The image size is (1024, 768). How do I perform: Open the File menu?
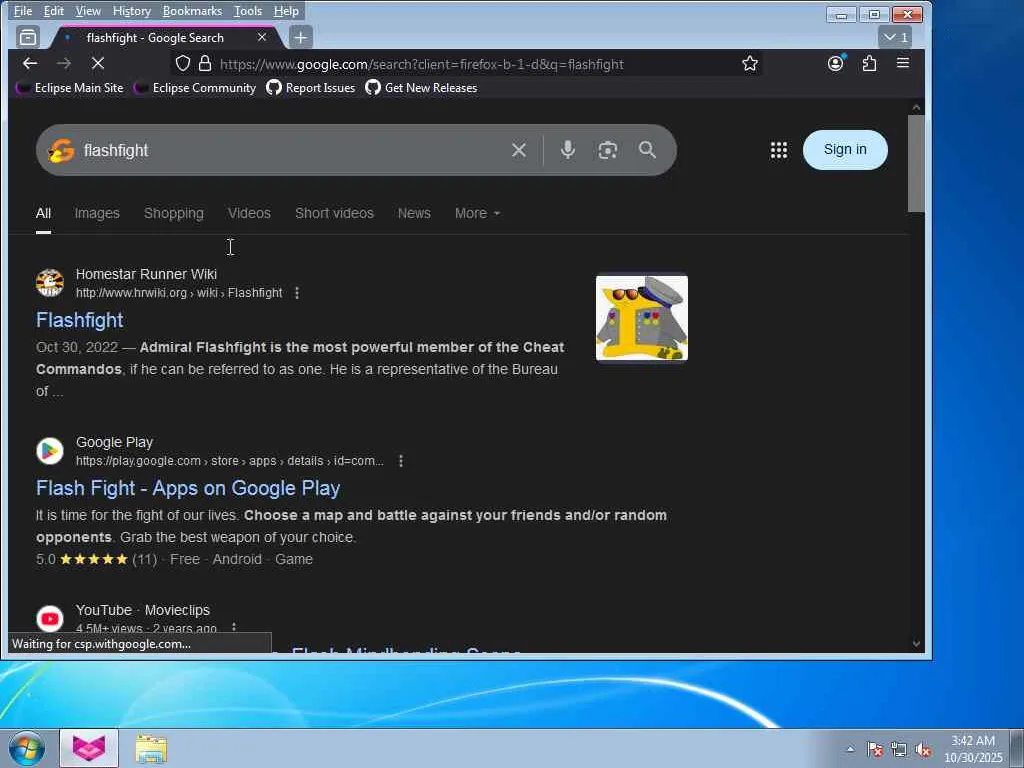coord(23,11)
